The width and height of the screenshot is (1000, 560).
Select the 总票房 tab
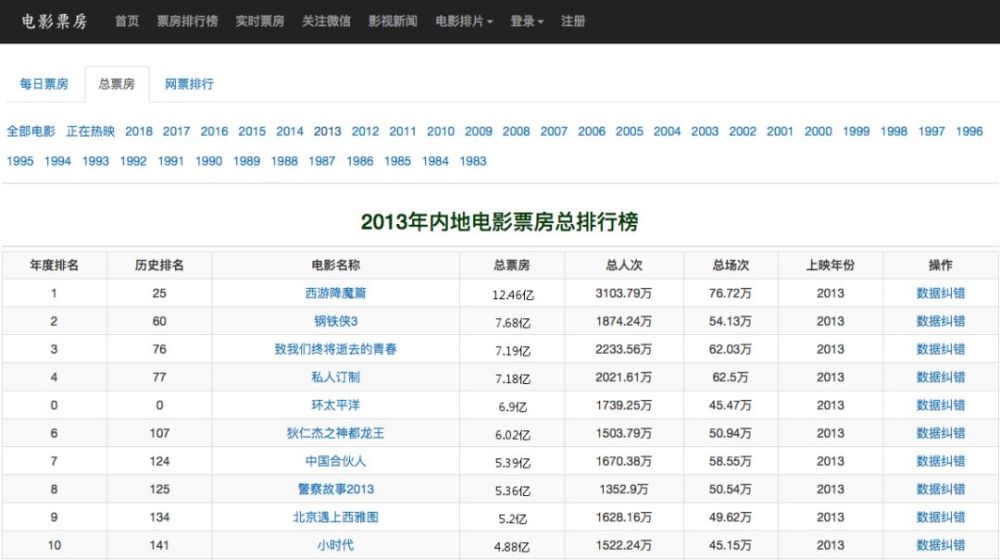click(117, 84)
